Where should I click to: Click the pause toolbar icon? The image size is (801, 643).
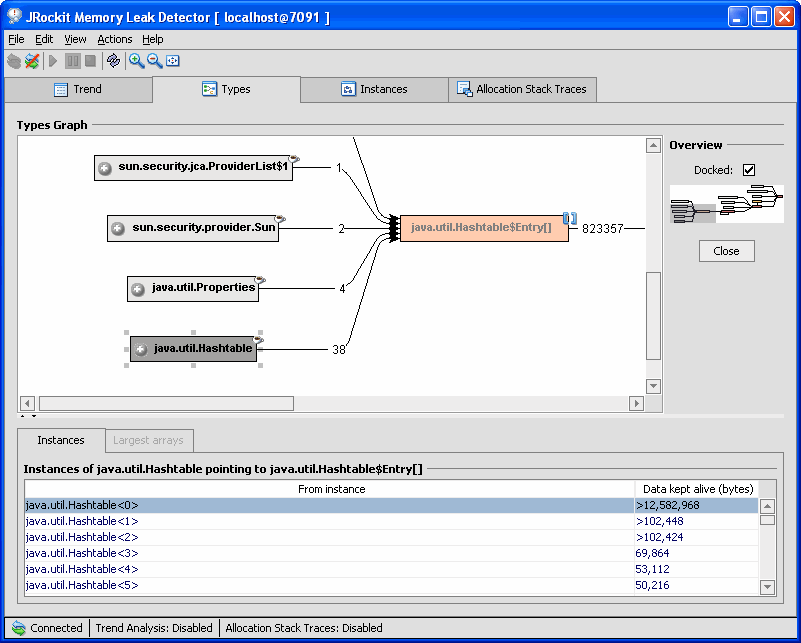click(73, 61)
